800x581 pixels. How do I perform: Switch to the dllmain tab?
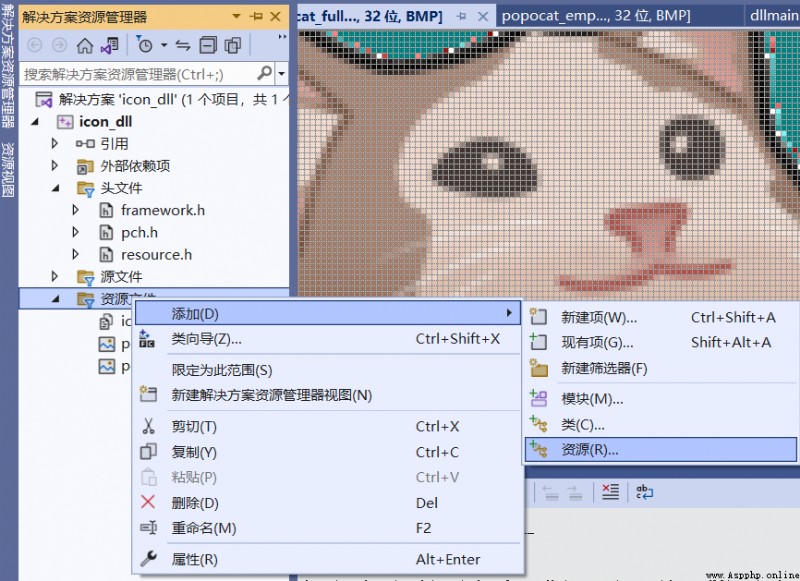tap(773, 16)
